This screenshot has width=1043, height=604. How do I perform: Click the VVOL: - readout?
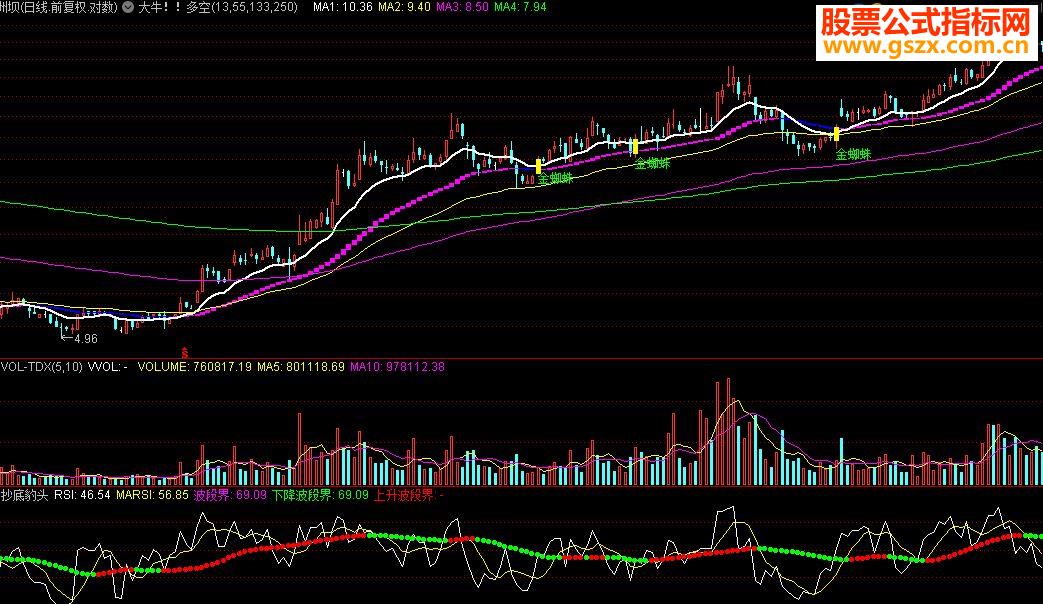tap(108, 367)
